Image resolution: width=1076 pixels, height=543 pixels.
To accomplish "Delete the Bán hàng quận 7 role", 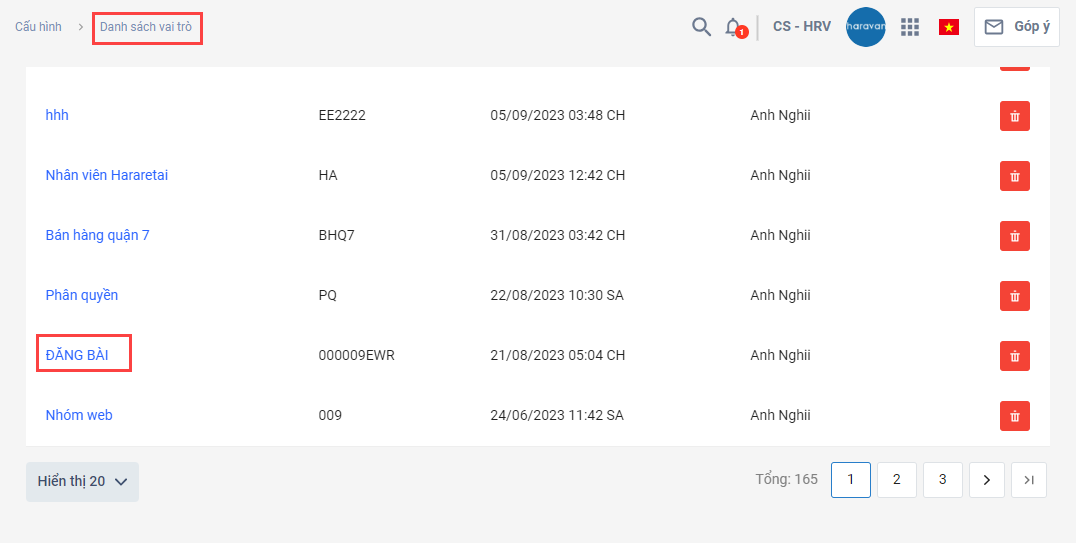I will (1014, 236).
